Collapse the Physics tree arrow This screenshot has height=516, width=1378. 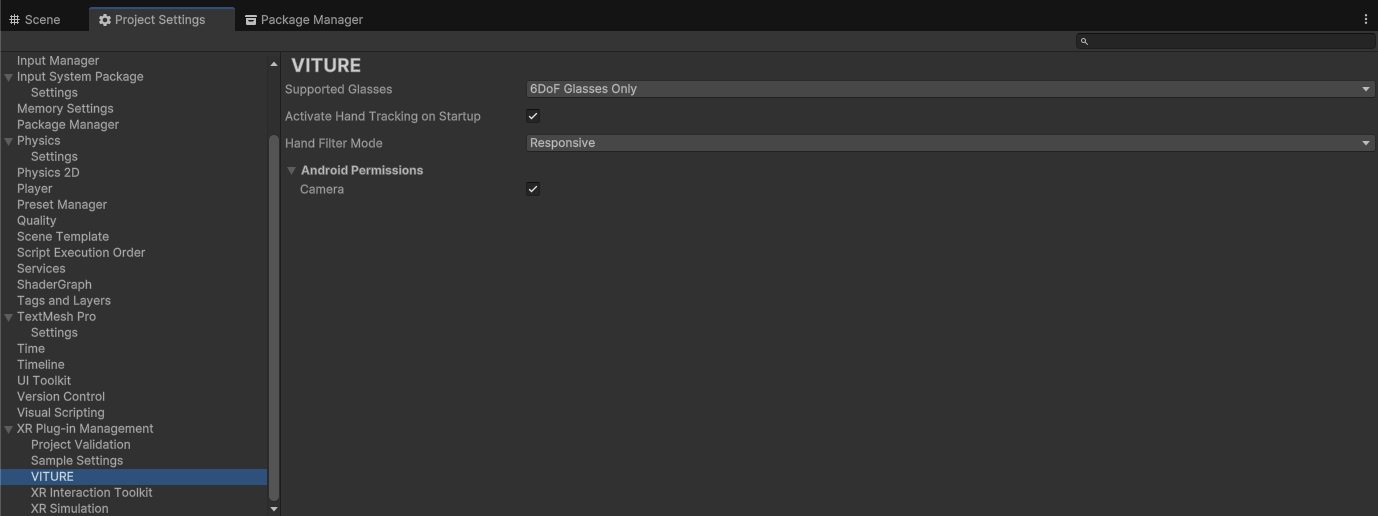click(x=9, y=141)
